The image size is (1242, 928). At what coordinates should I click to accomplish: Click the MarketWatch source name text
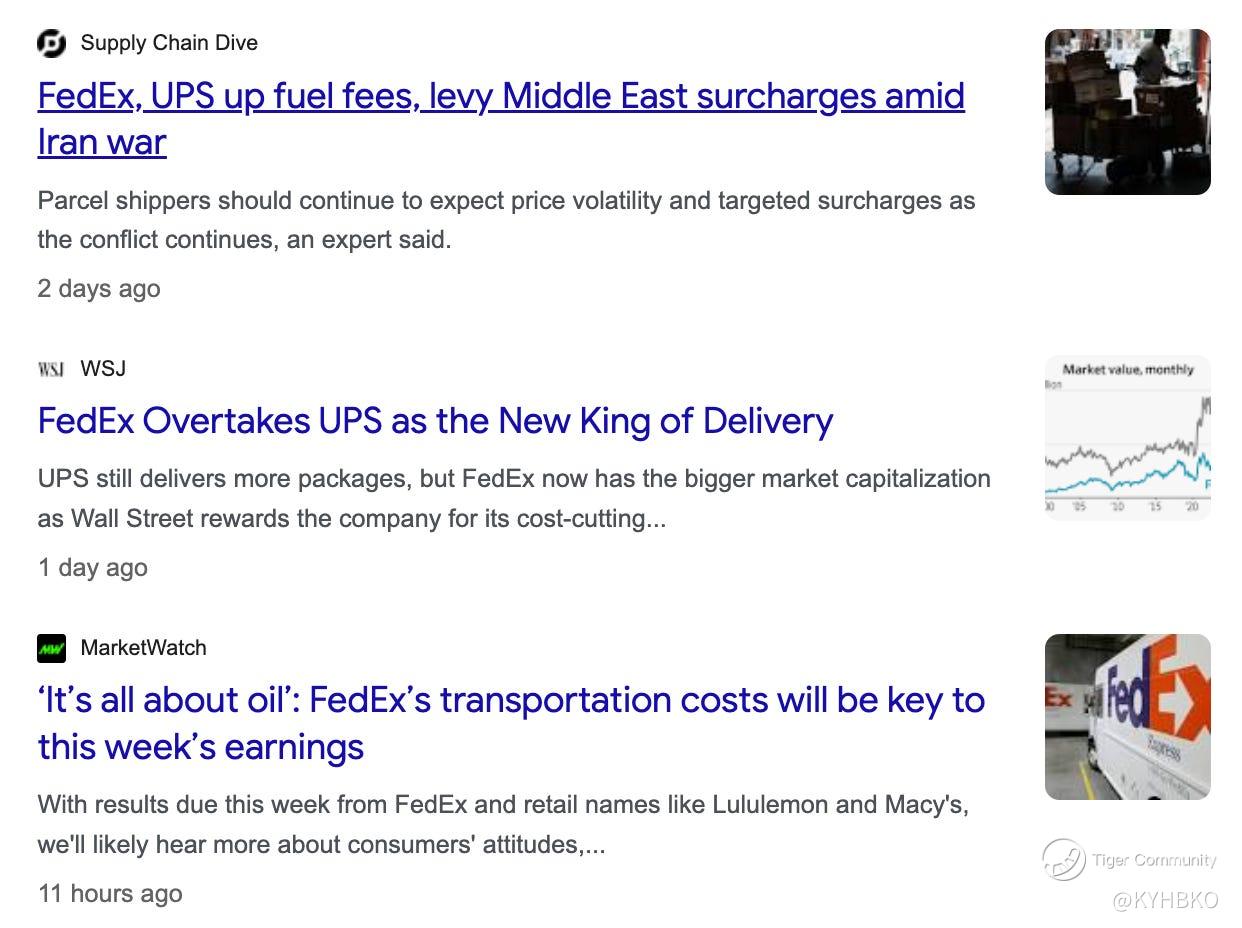(143, 648)
